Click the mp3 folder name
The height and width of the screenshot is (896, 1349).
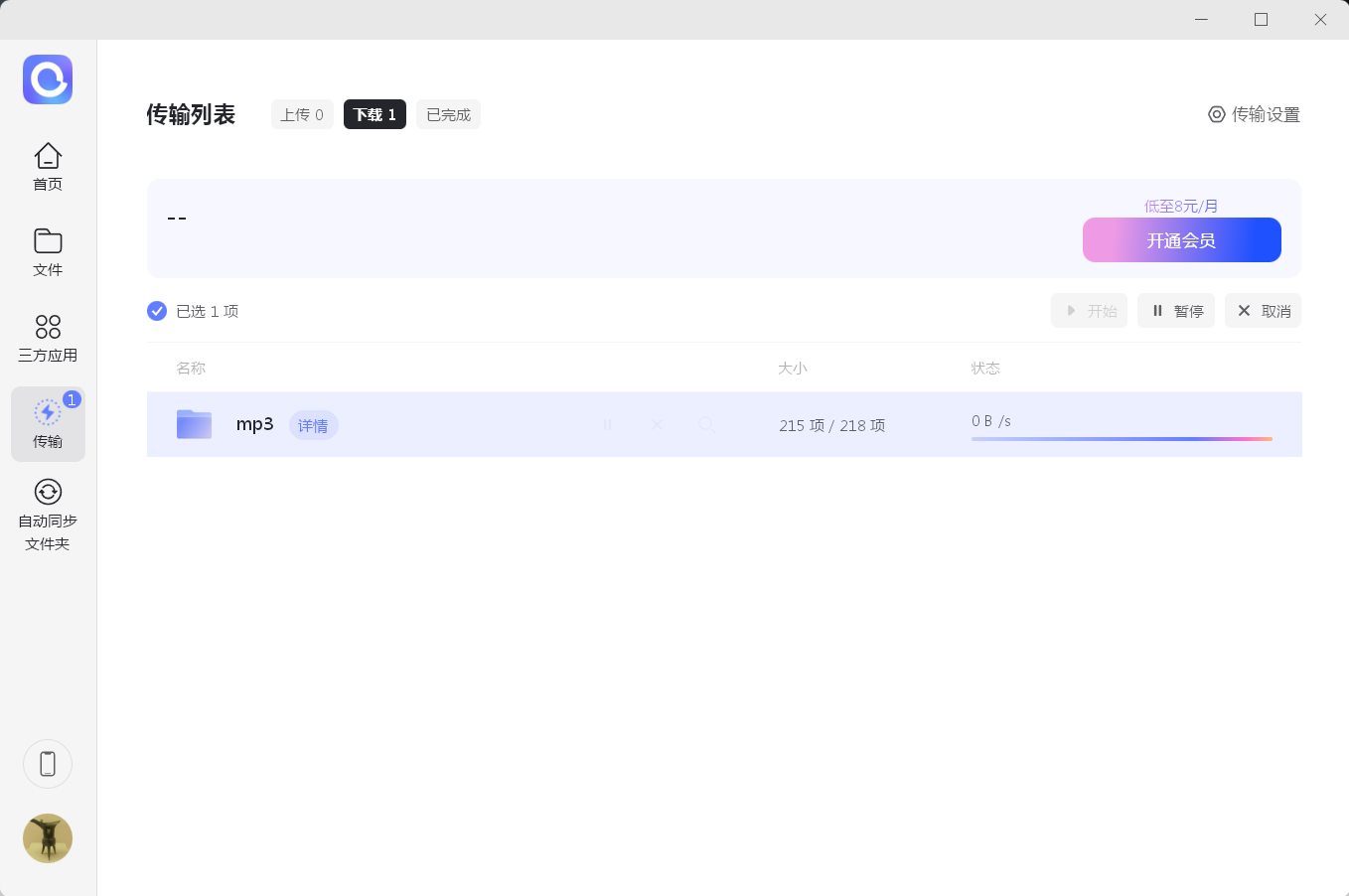coord(254,424)
